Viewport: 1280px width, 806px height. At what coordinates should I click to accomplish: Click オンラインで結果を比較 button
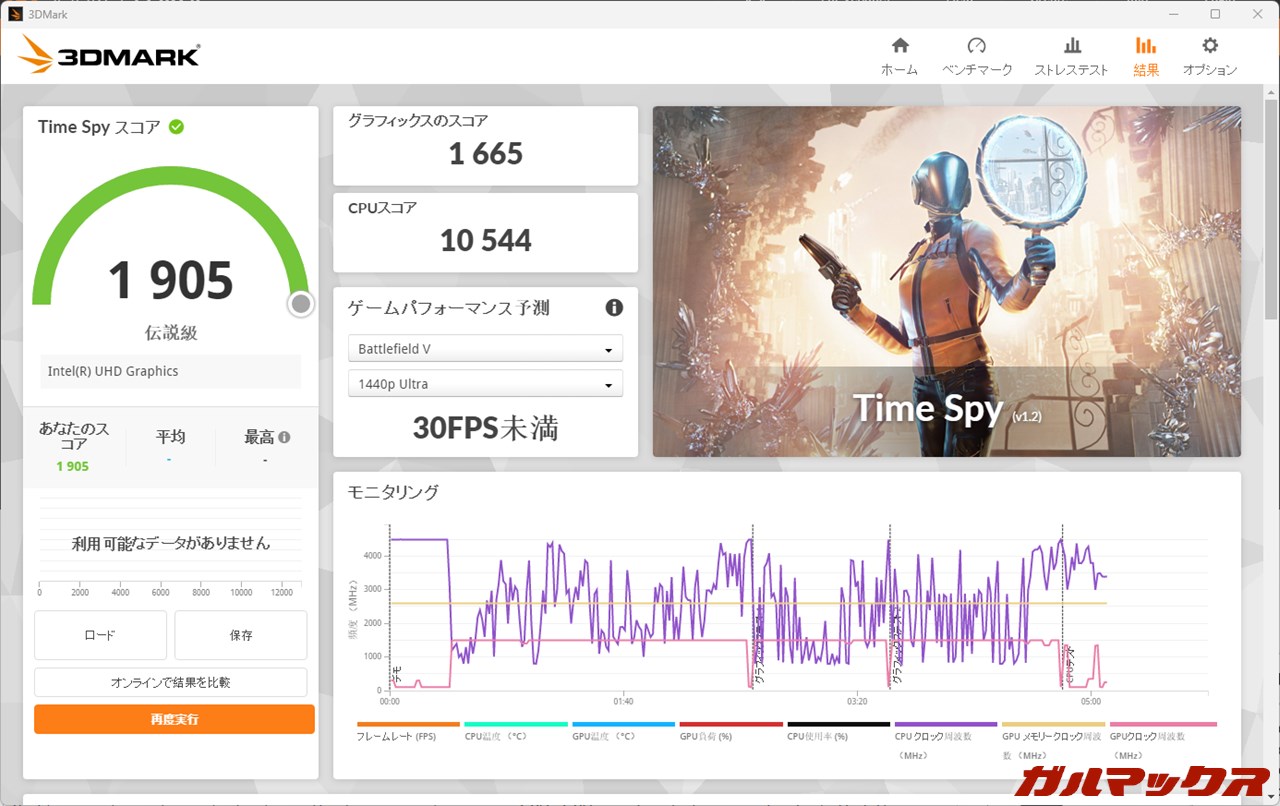pyautogui.click(x=170, y=682)
